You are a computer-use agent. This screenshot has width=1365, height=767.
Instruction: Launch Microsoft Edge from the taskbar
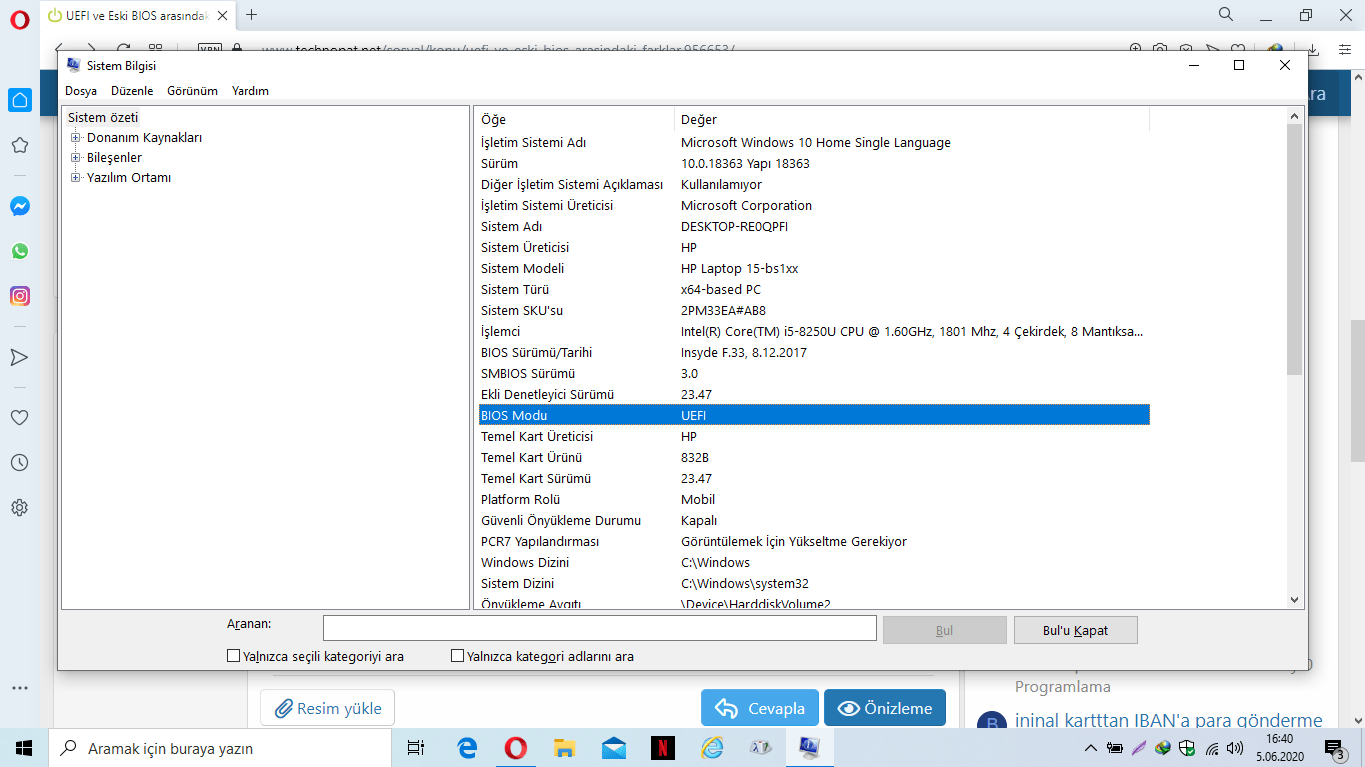tap(467, 747)
